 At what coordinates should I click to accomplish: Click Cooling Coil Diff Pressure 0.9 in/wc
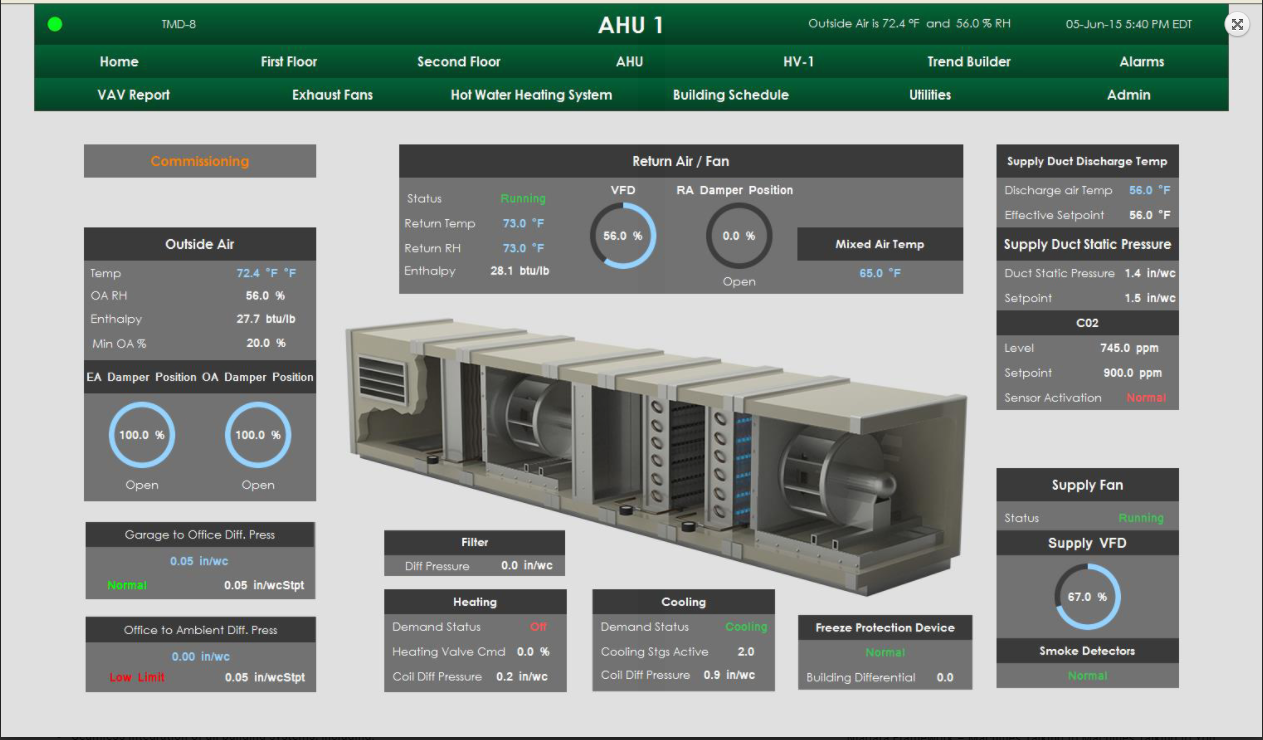click(729, 675)
